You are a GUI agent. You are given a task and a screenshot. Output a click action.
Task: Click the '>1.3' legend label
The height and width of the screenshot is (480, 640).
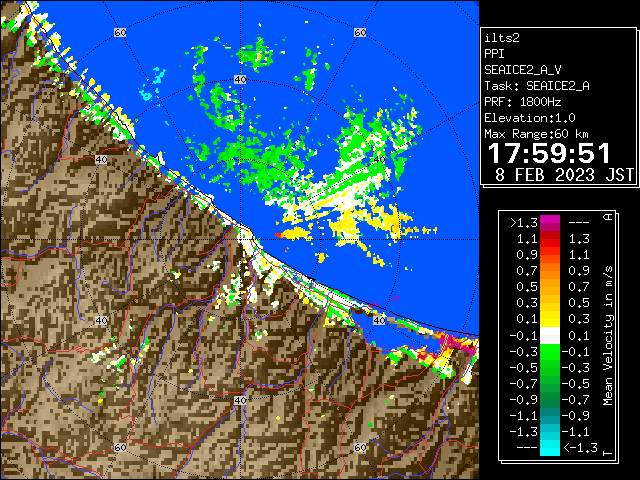click(523, 223)
